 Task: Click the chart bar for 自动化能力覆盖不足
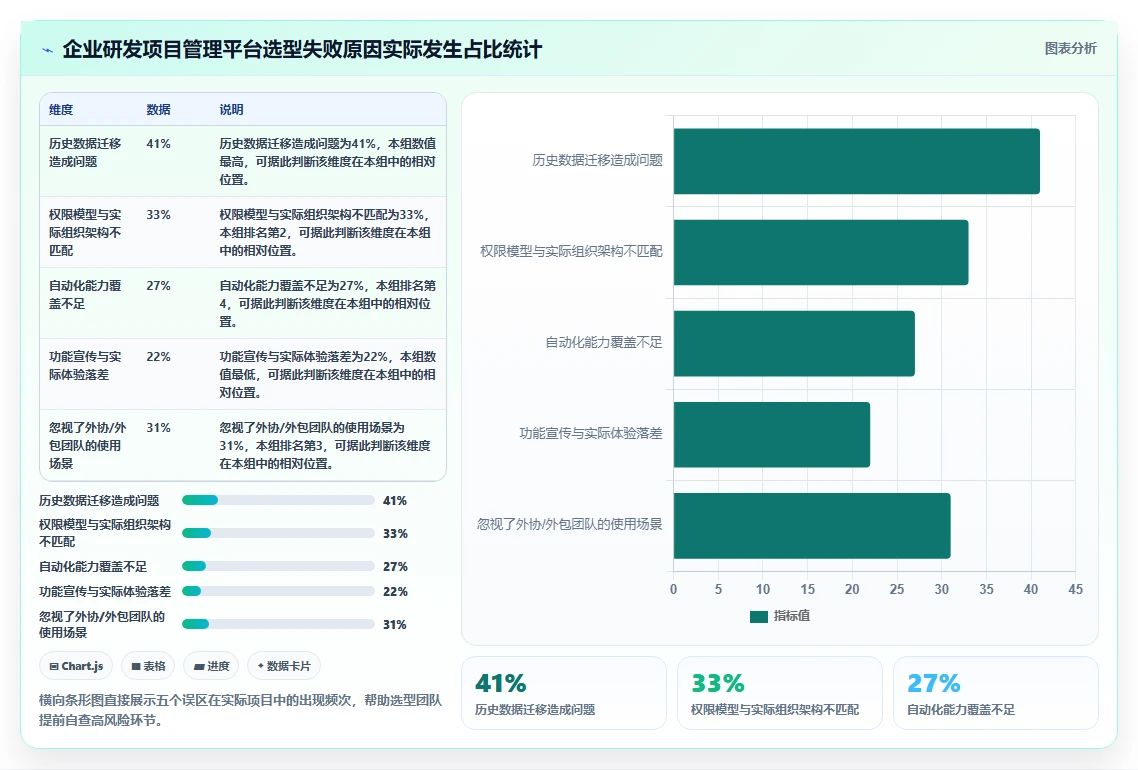pyautogui.click(x=794, y=343)
